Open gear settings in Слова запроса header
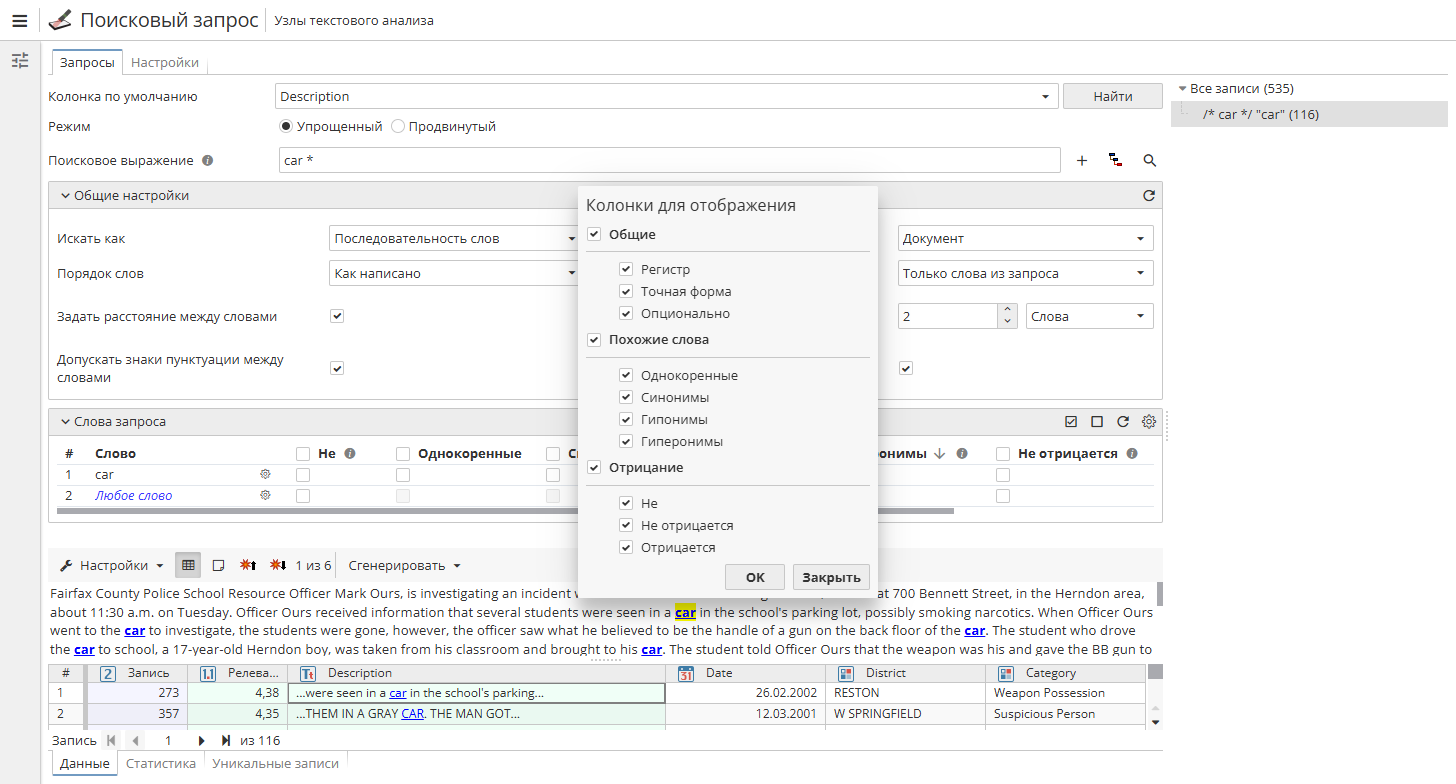 (1149, 422)
